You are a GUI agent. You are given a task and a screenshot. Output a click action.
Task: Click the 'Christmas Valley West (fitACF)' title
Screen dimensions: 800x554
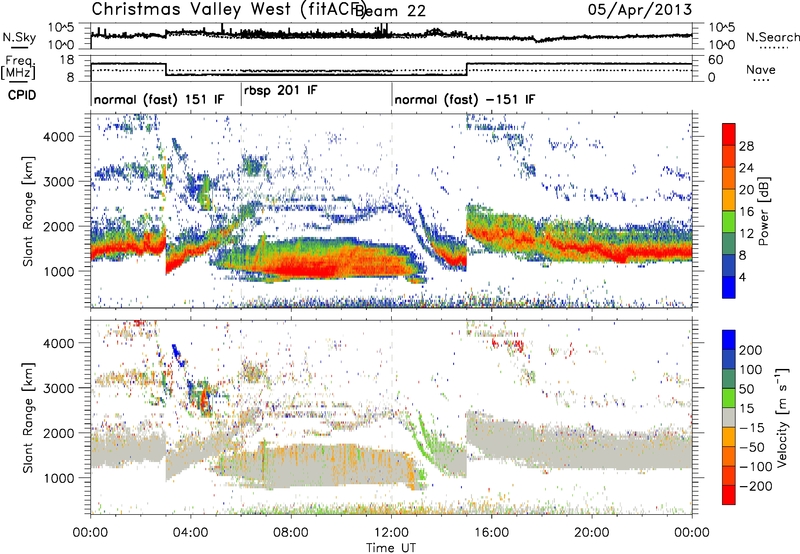tap(230, 10)
